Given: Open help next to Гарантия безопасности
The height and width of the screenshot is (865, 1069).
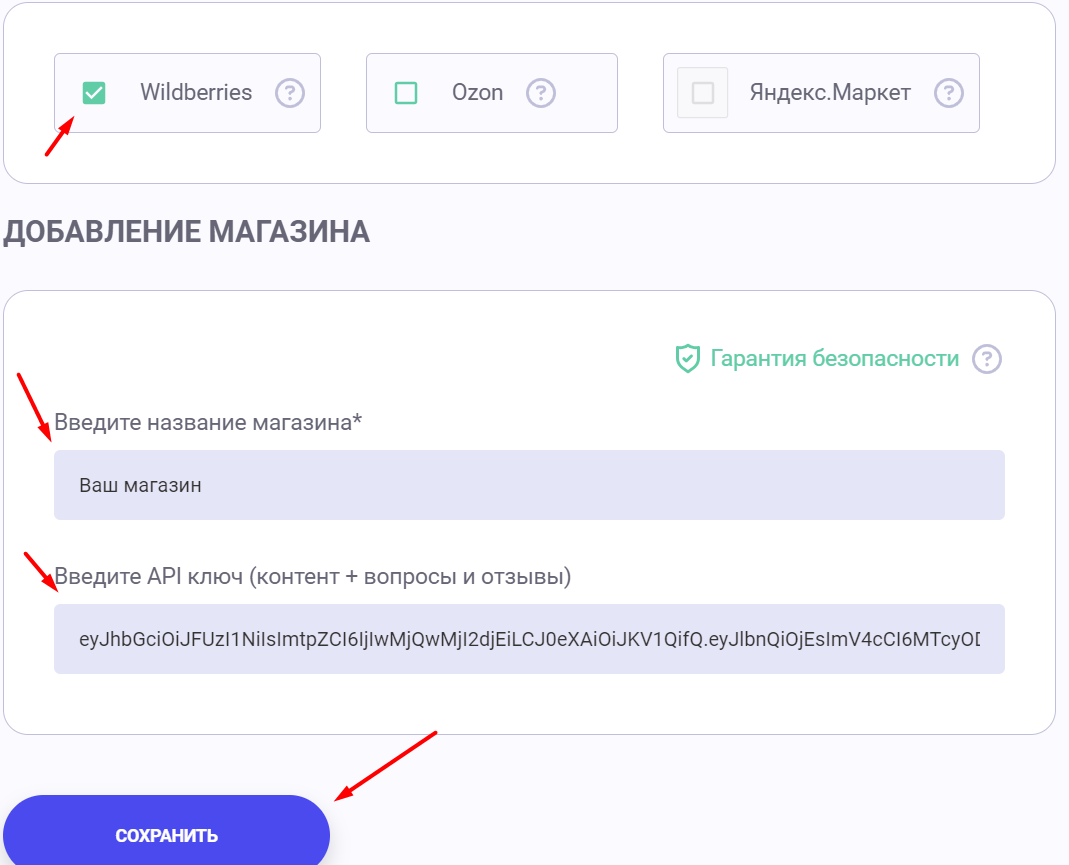Looking at the screenshot, I should pos(987,358).
